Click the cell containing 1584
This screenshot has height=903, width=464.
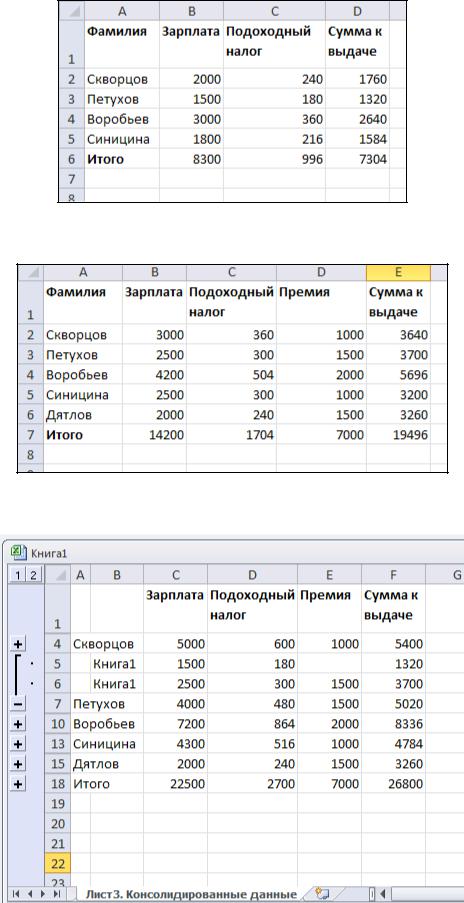coord(357,139)
